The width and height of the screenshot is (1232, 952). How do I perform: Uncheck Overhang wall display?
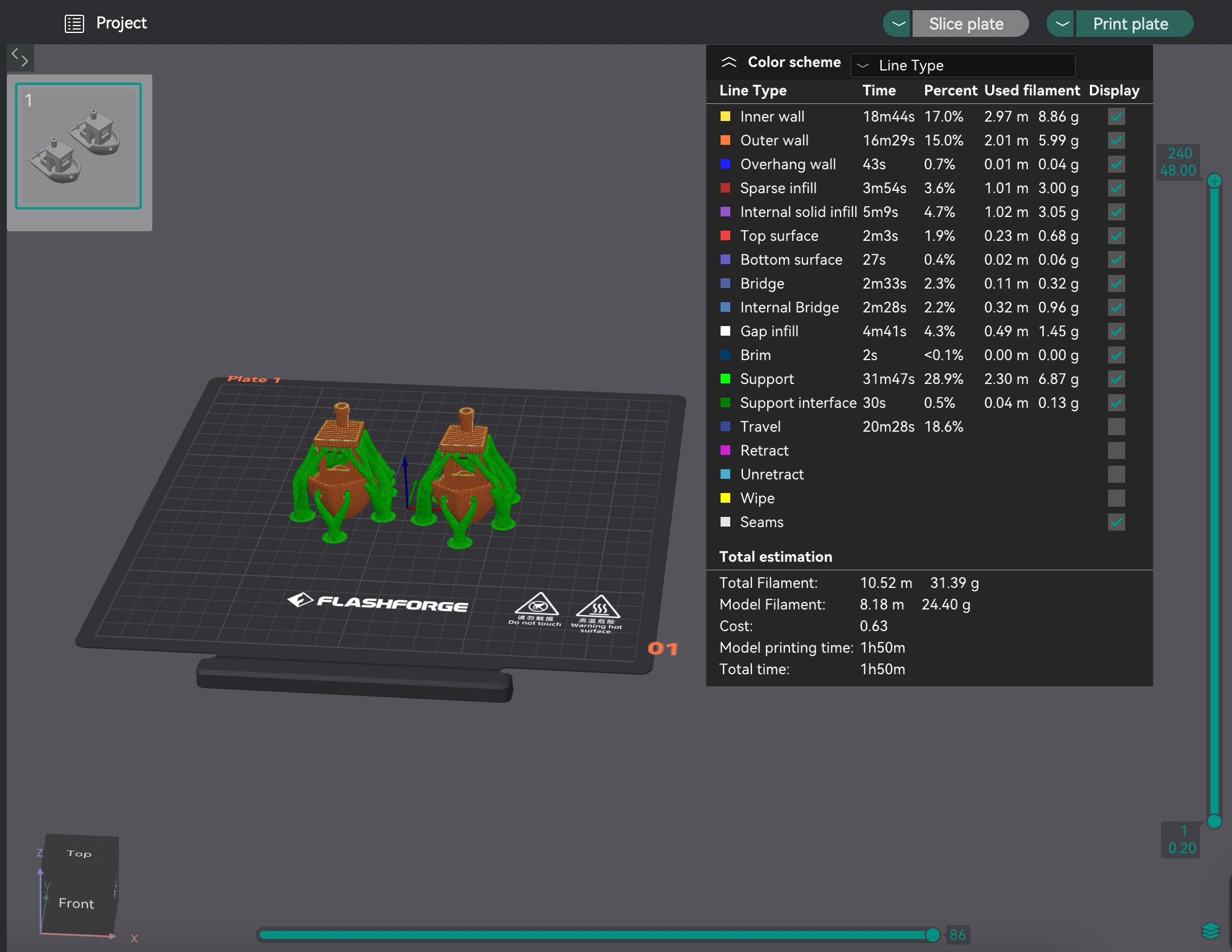[1116, 164]
